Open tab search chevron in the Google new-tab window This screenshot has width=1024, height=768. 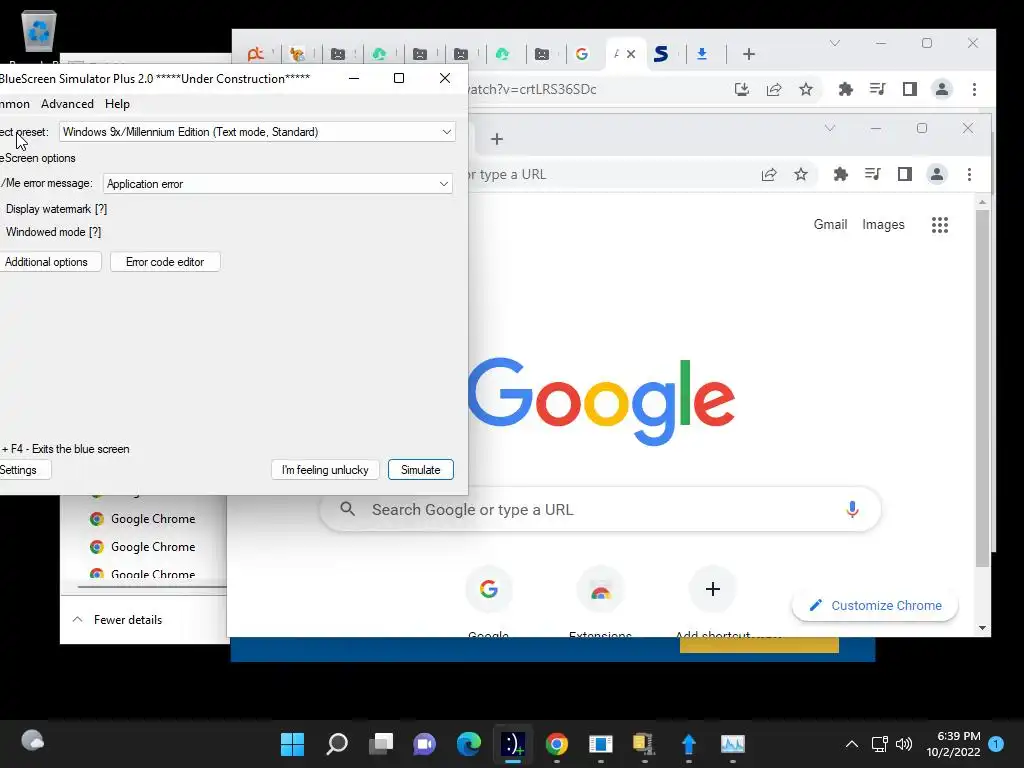click(x=830, y=128)
